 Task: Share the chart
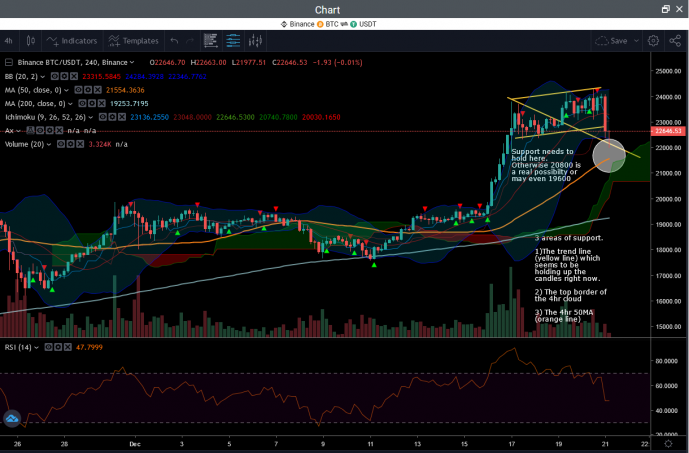point(674,41)
